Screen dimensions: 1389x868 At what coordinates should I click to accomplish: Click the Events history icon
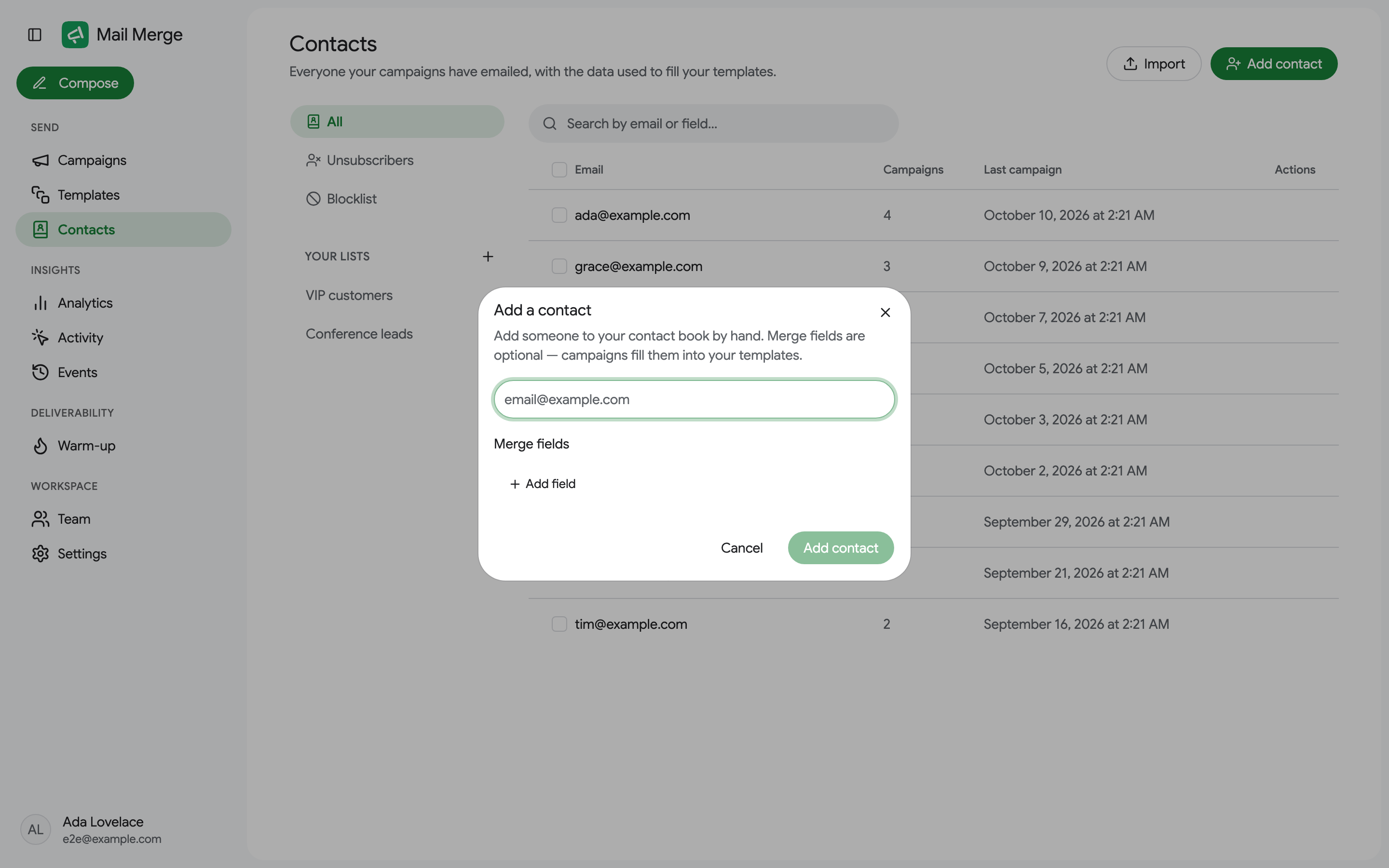click(x=40, y=372)
